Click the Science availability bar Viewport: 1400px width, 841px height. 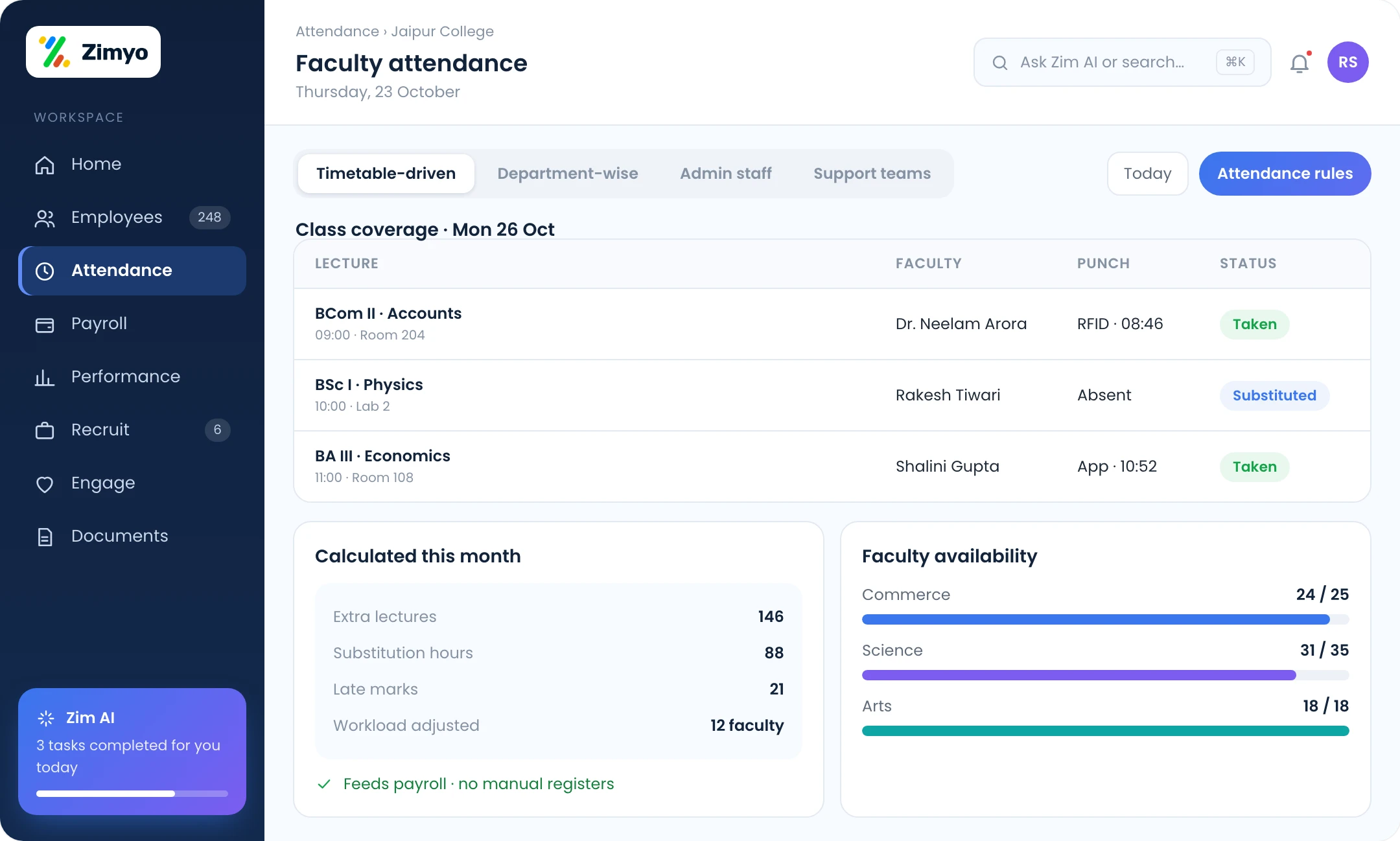tap(1106, 675)
